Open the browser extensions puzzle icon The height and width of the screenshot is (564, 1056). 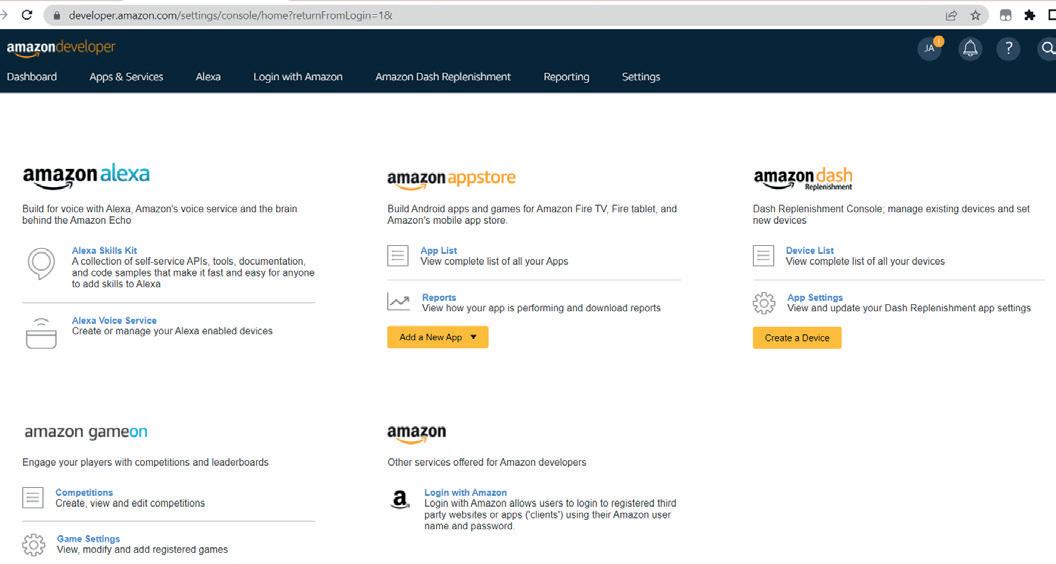(1029, 15)
